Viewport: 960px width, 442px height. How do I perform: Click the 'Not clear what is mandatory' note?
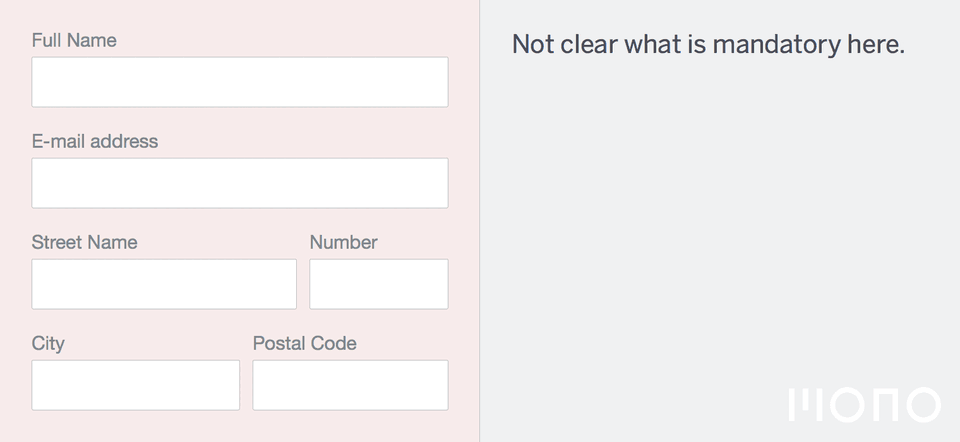pos(708,45)
